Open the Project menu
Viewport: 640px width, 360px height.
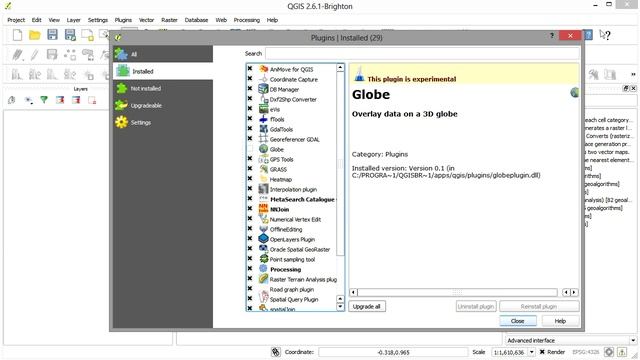(x=16, y=20)
